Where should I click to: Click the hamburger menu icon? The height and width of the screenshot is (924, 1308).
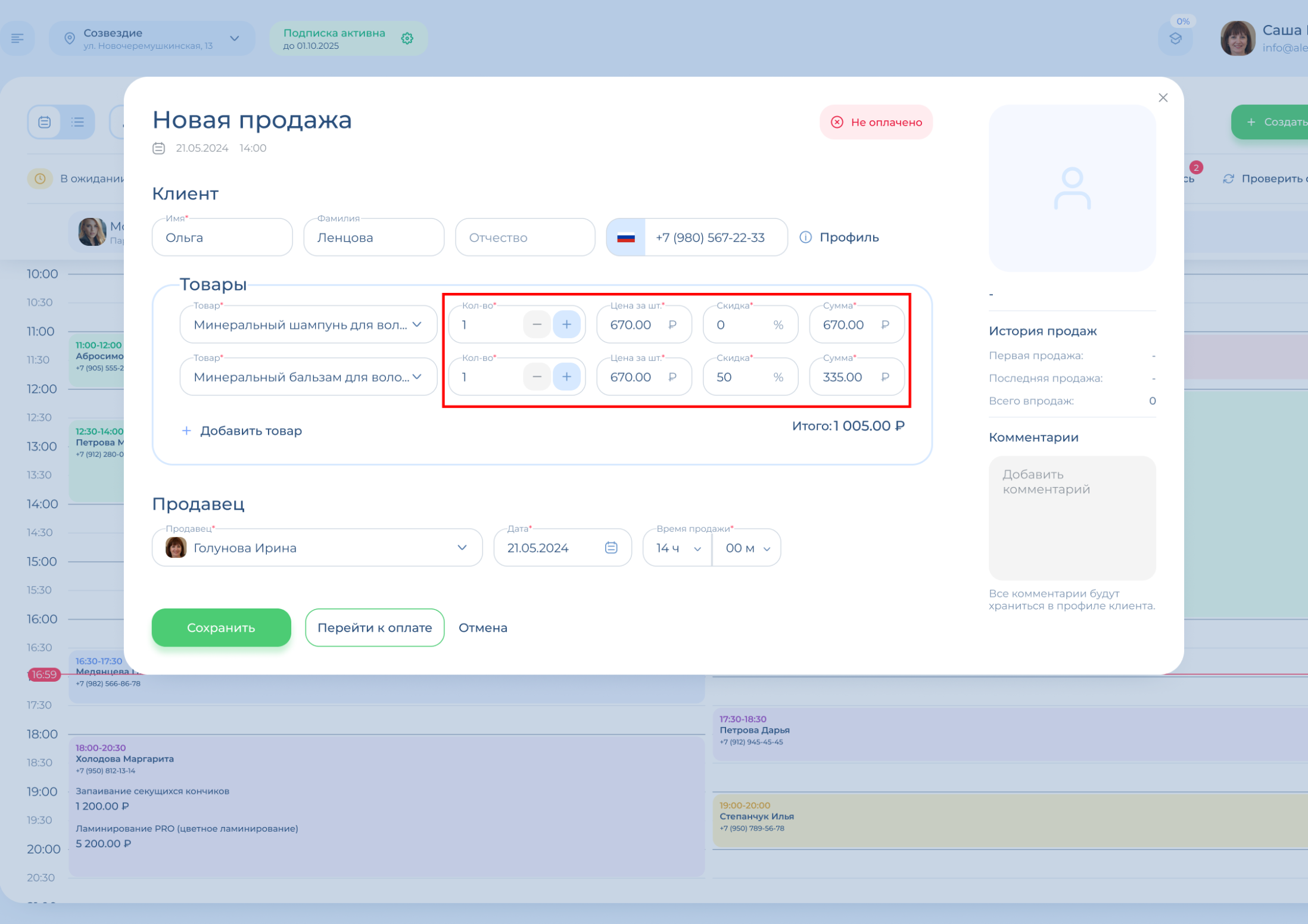click(17, 39)
